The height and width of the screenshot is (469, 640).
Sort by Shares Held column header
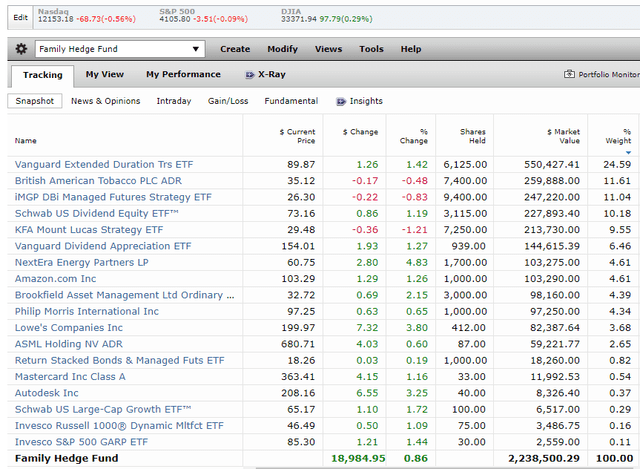coord(473,136)
